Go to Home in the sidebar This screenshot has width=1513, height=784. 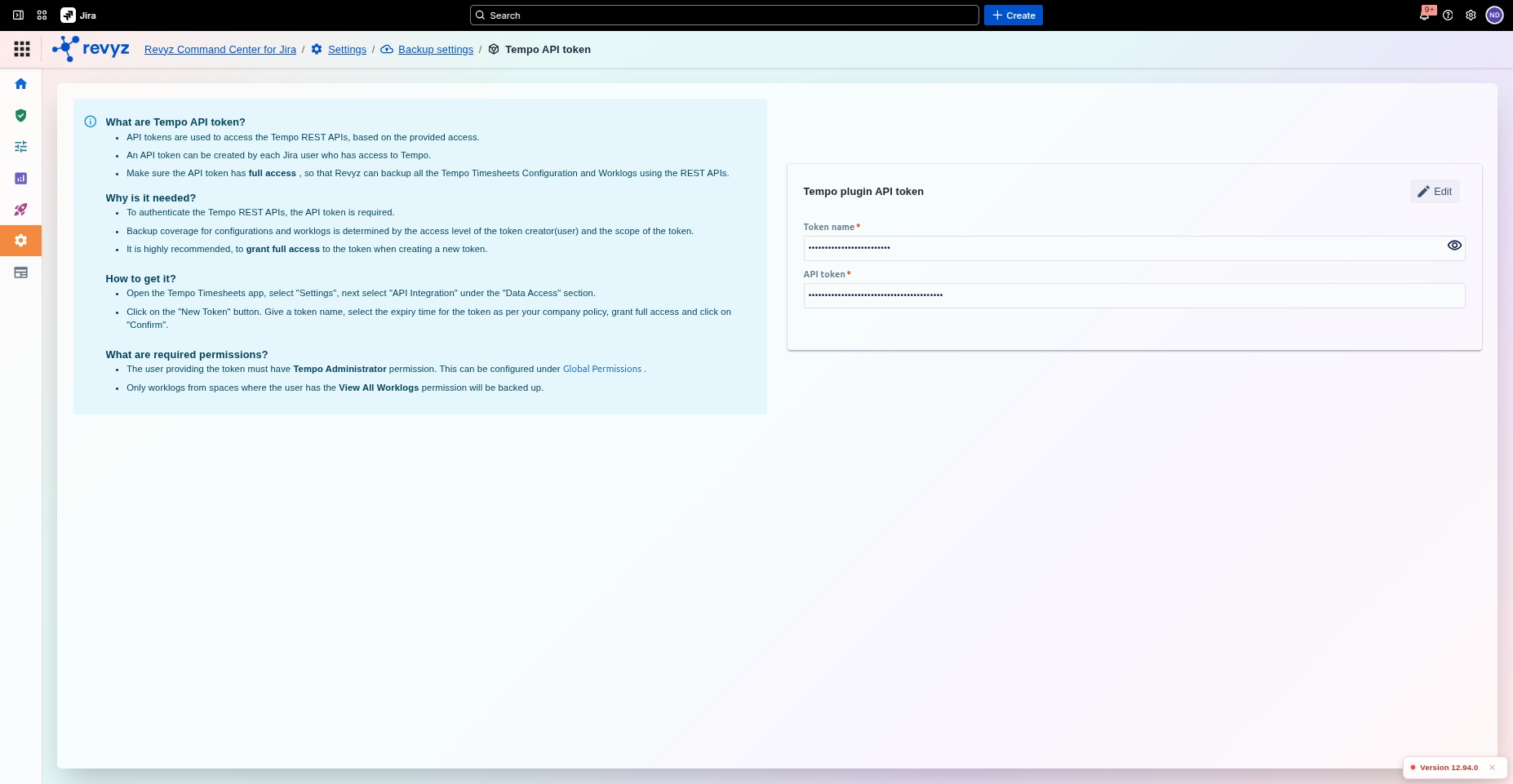pyautogui.click(x=21, y=84)
